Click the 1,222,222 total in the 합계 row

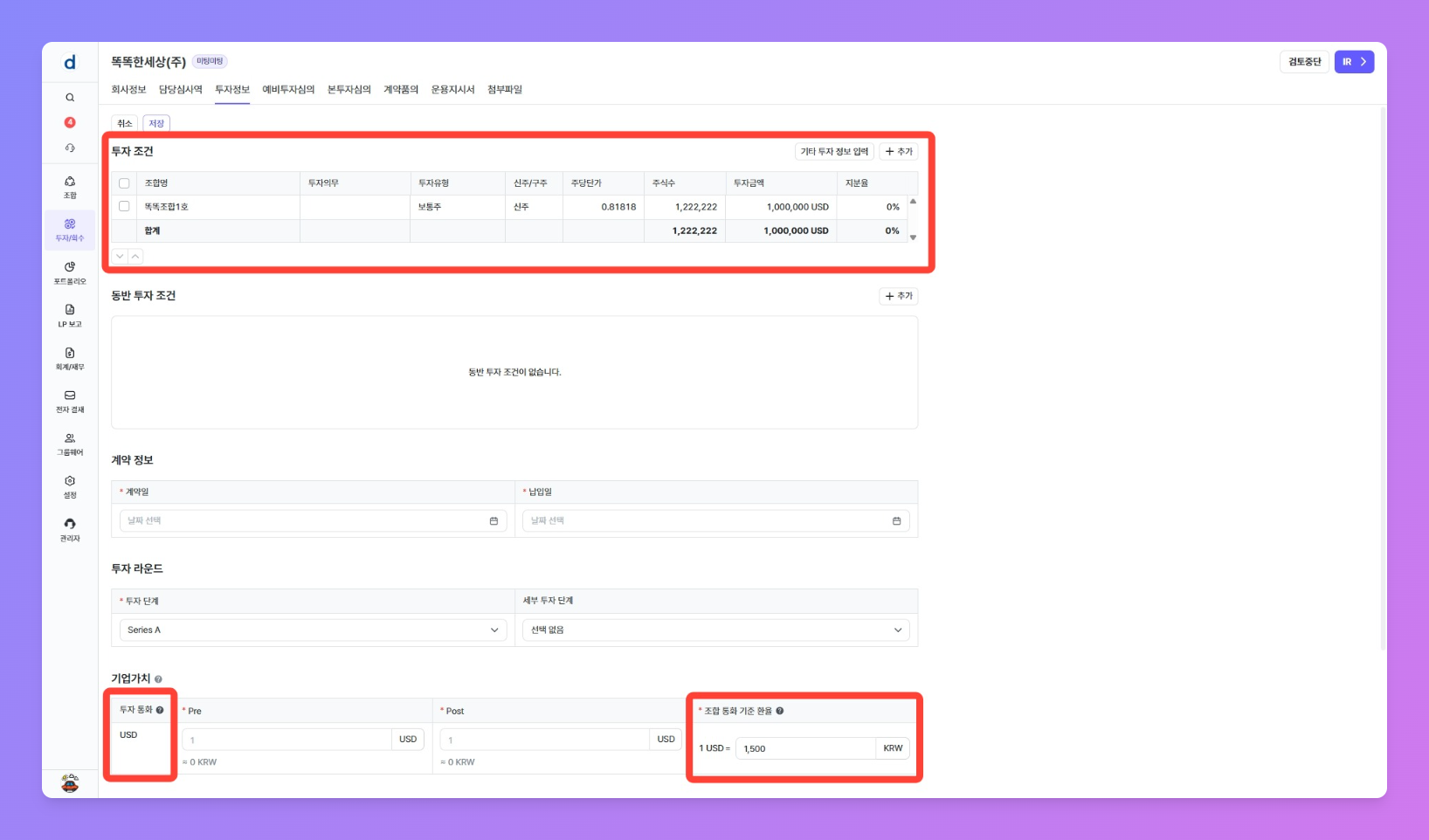click(x=694, y=231)
